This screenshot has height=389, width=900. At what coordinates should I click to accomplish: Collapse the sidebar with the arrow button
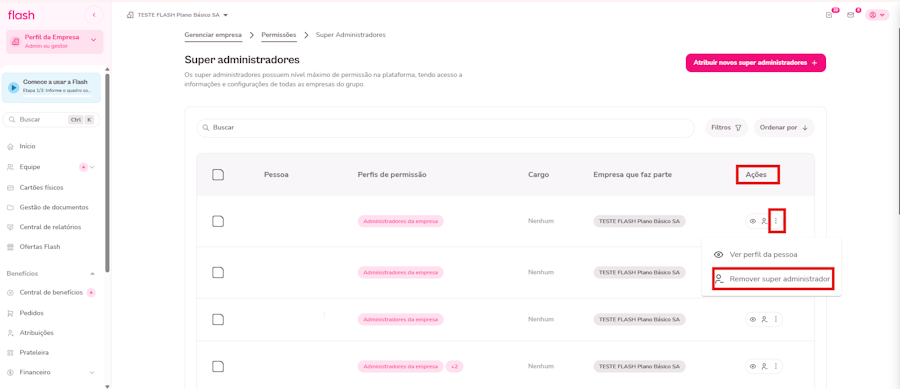coord(94,15)
